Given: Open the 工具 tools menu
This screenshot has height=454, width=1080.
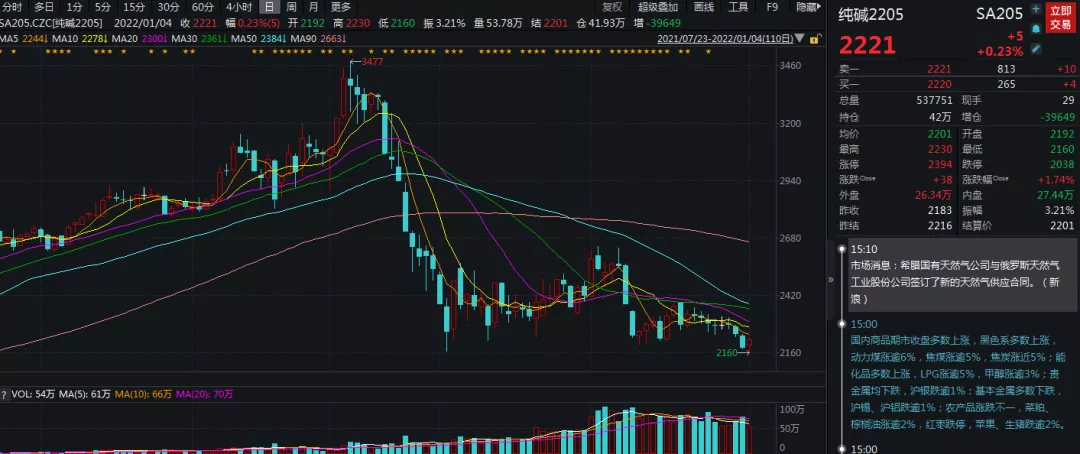Looking at the screenshot, I should pos(738,7).
